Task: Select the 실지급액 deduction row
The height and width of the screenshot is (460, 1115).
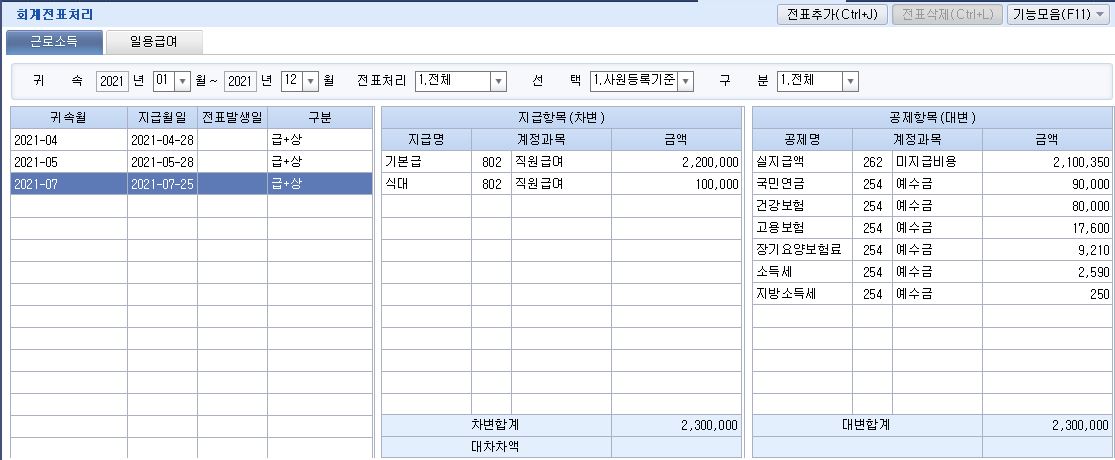Action: tap(932, 162)
